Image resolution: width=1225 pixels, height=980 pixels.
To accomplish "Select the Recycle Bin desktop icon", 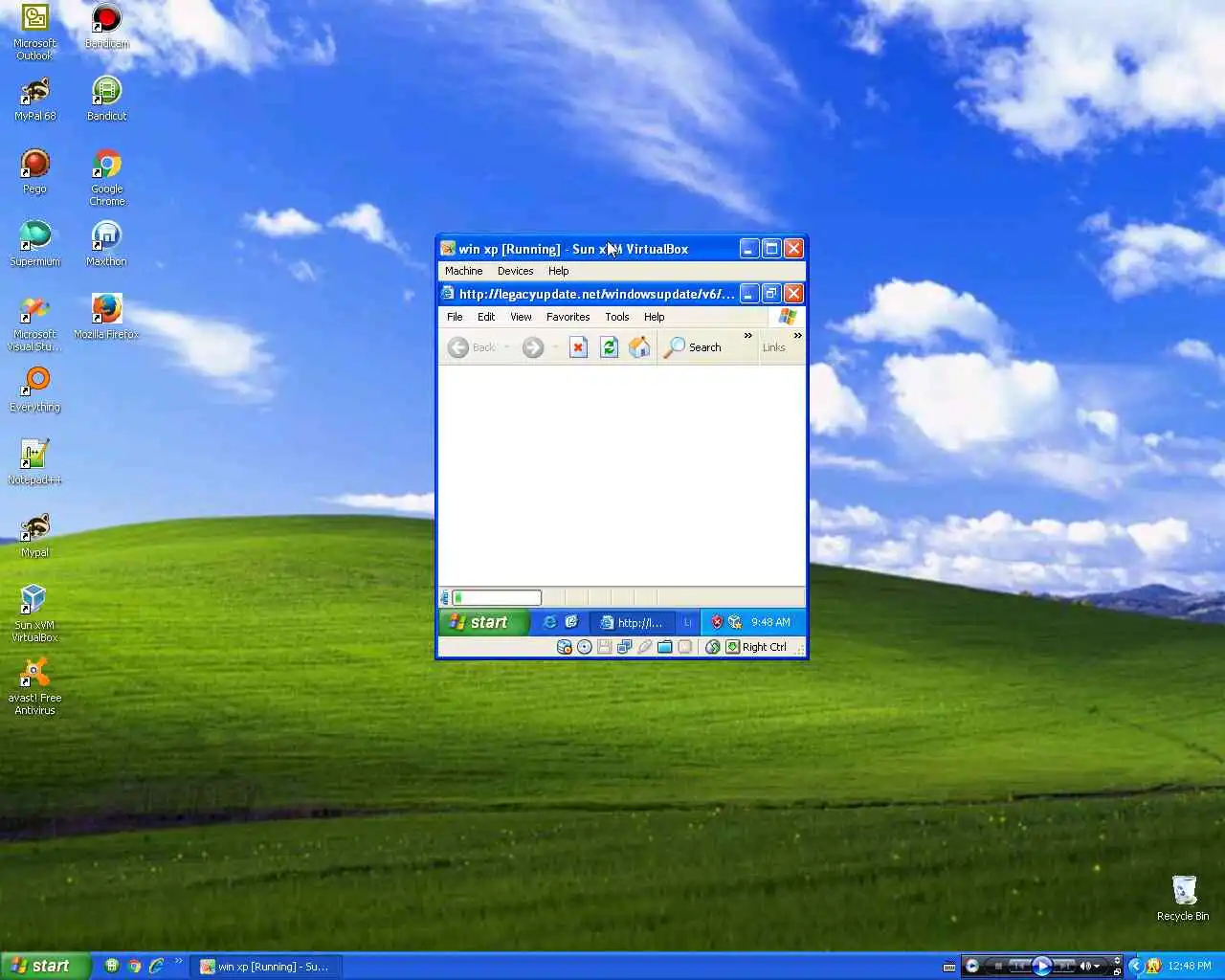I will pyautogui.click(x=1183, y=898).
